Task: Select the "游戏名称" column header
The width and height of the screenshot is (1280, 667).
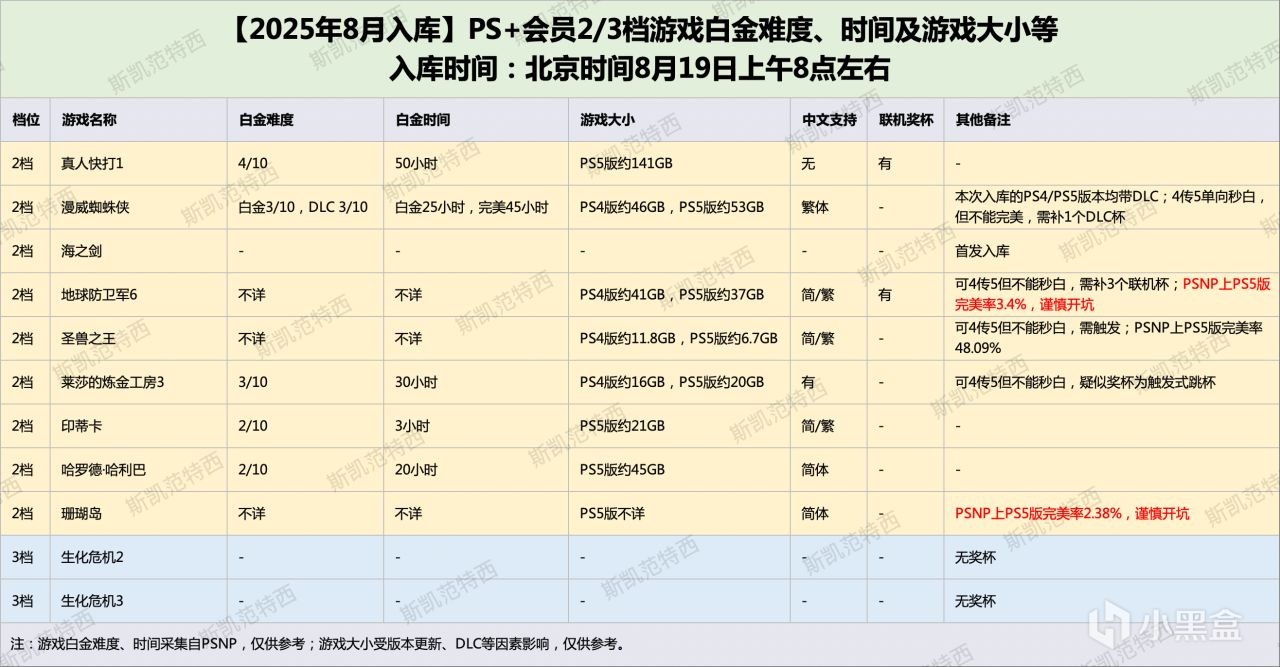Action: pyautogui.click(x=89, y=119)
